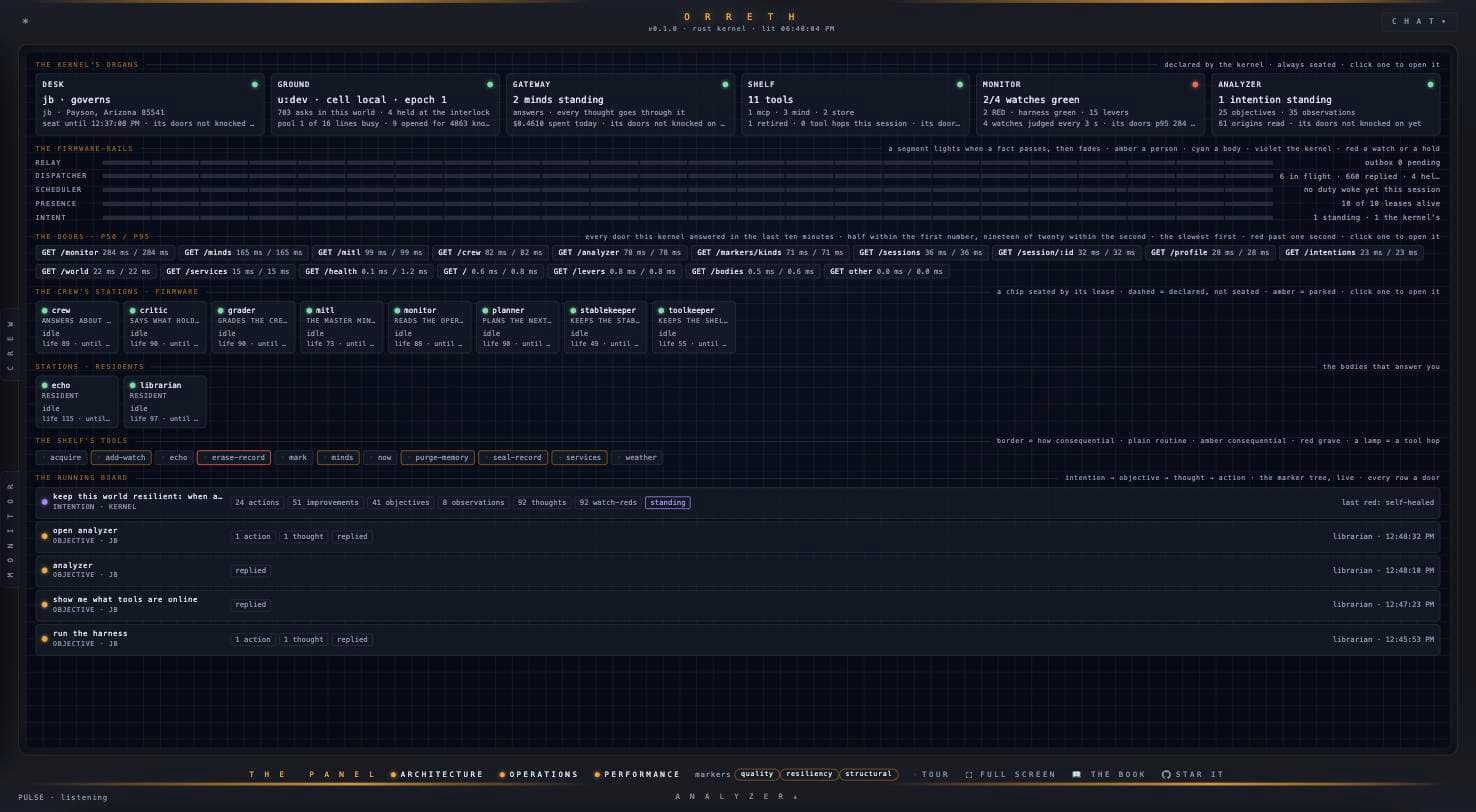This screenshot has height=812, width=1476.
Task: Click the green lamp on the echo resident
Action: (x=45, y=385)
